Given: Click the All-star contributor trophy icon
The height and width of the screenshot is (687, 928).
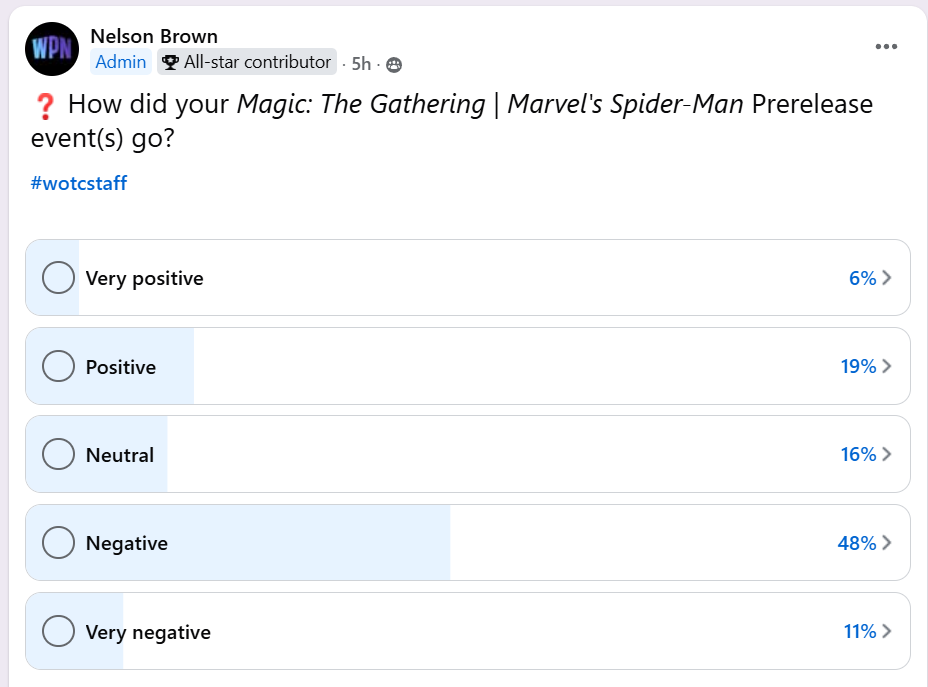Looking at the screenshot, I should [170, 62].
